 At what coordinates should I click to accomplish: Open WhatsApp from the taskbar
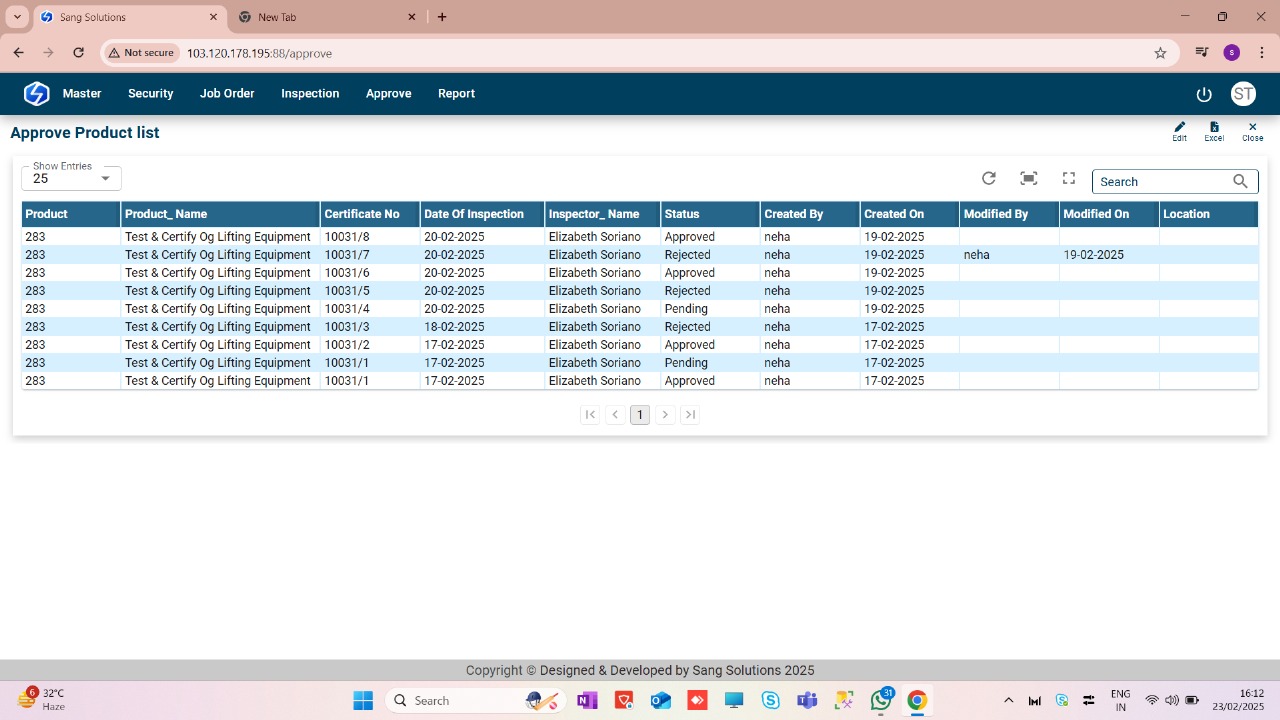[881, 700]
